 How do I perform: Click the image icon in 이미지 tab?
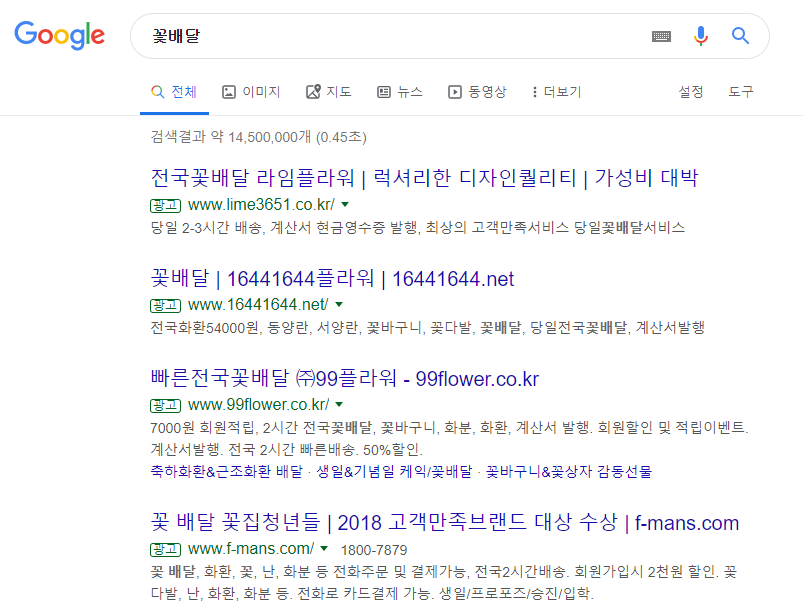[x=229, y=92]
